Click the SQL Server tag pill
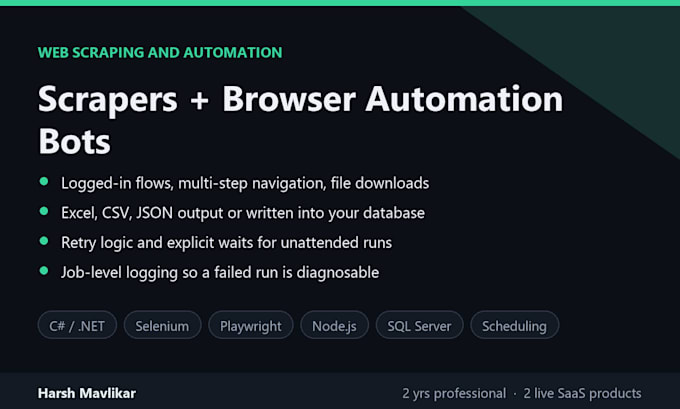This screenshot has height=409, width=680. [419, 325]
